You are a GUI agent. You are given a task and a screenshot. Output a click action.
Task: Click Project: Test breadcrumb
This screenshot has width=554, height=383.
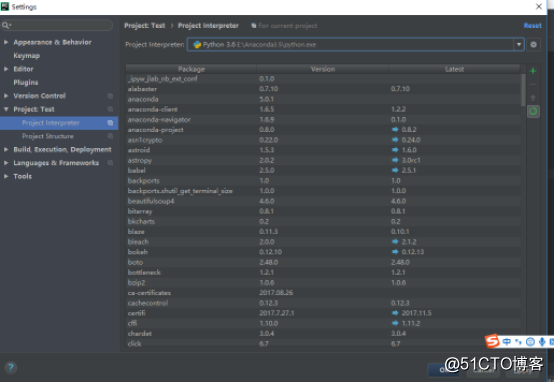click(145, 26)
